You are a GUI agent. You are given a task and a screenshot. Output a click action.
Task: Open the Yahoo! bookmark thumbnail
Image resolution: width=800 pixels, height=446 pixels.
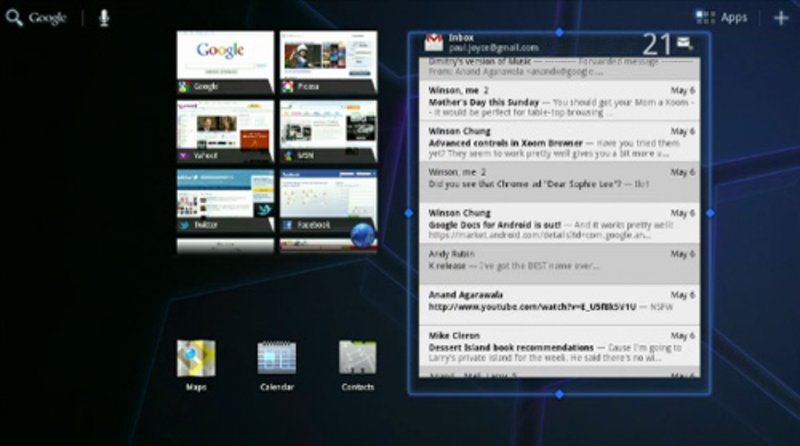point(225,132)
